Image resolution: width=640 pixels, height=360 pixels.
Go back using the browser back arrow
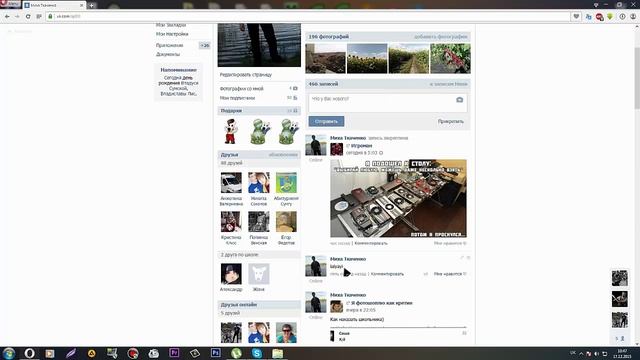point(7,17)
